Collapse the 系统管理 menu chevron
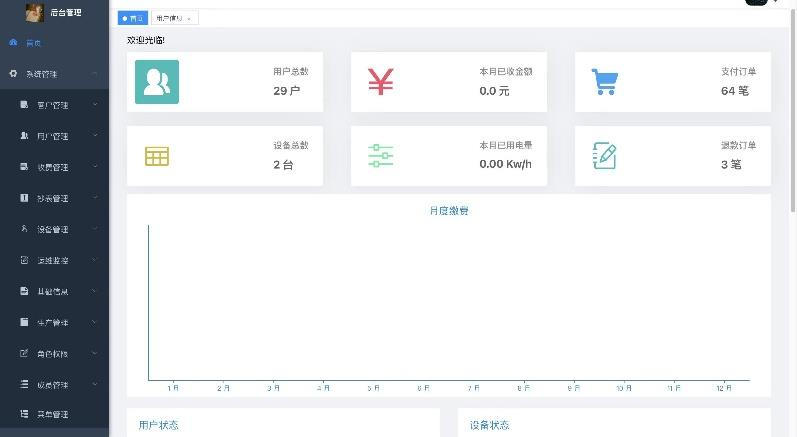The height and width of the screenshot is (437, 797). pyautogui.click(x=95, y=74)
